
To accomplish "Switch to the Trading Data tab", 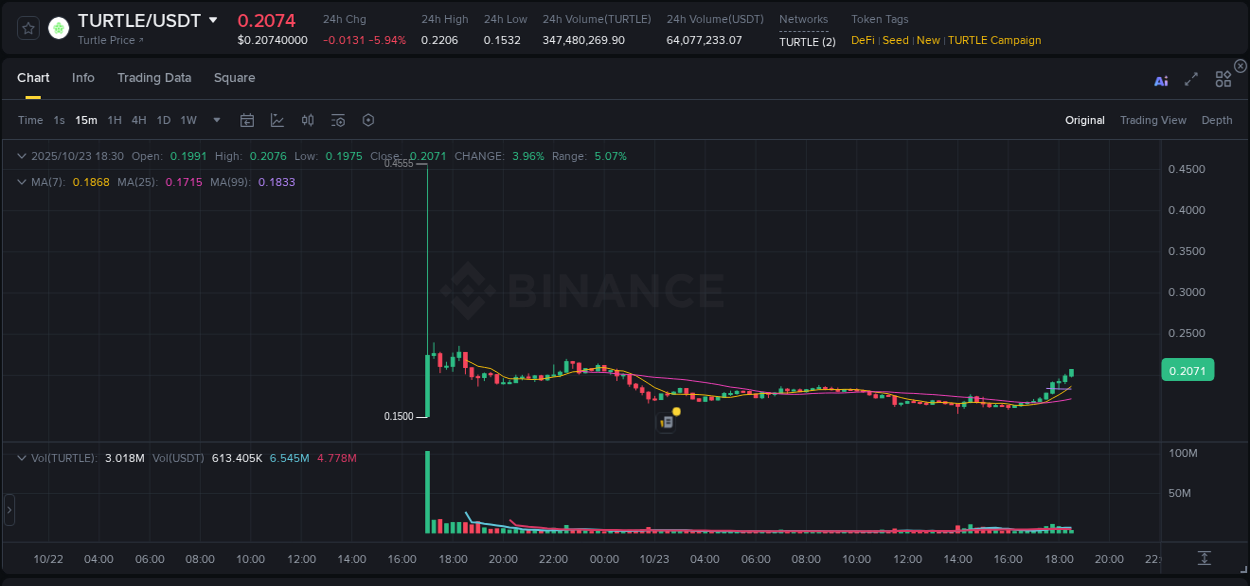I will 154,77.
